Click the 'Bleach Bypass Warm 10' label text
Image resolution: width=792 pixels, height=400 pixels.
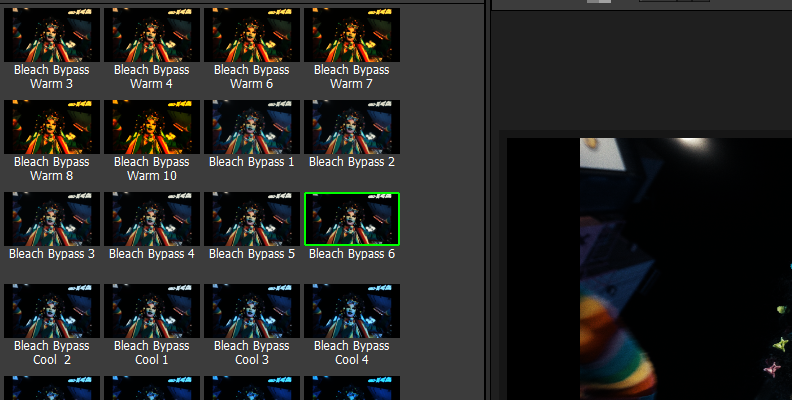click(152, 169)
